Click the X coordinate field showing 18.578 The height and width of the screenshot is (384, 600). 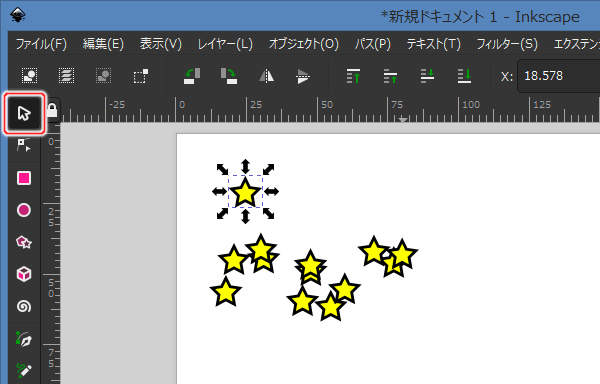pyautogui.click(x=559, y=76)
